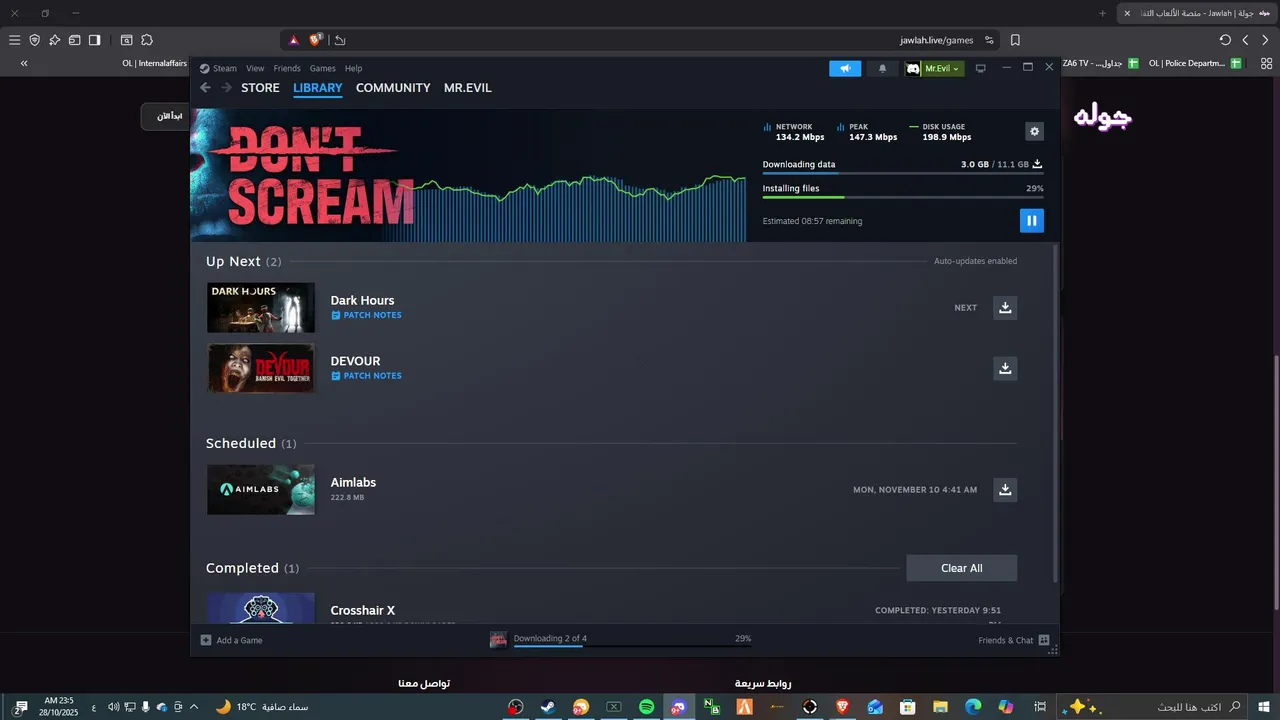Open Steam announcements megaphone button
Viewport: 1280px width, 720px height.
[845, 68]
